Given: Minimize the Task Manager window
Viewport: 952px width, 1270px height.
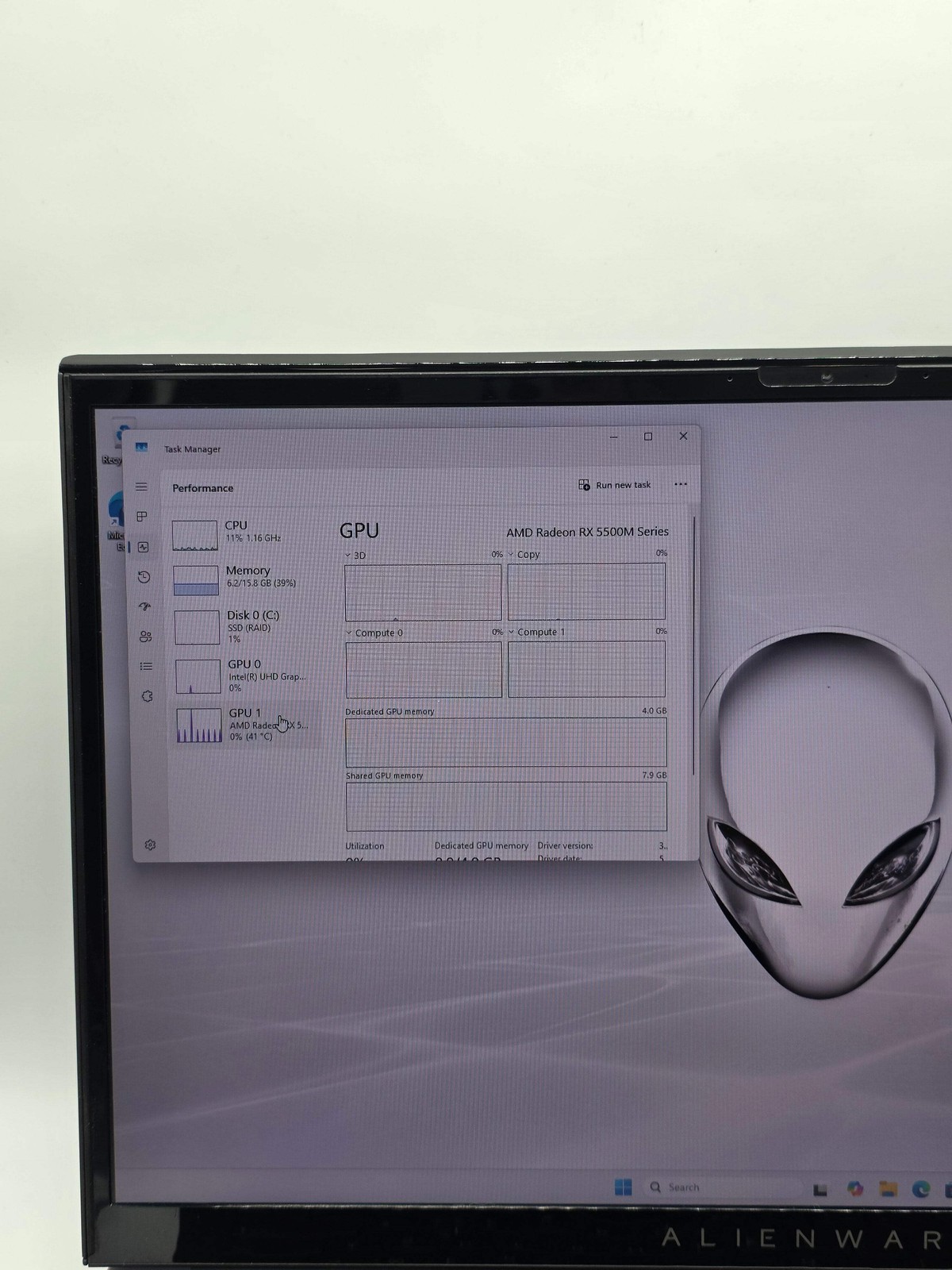Looking at the screenshot, I should 613,437.
